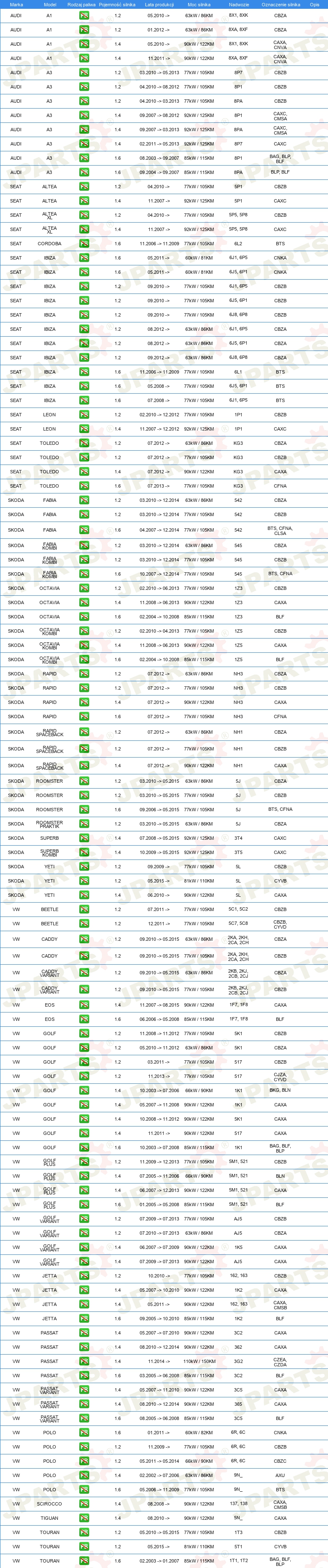Click body code 1T1, 1T2
This screenshot has width=328, height=1568.
[x=239, y=1561]
